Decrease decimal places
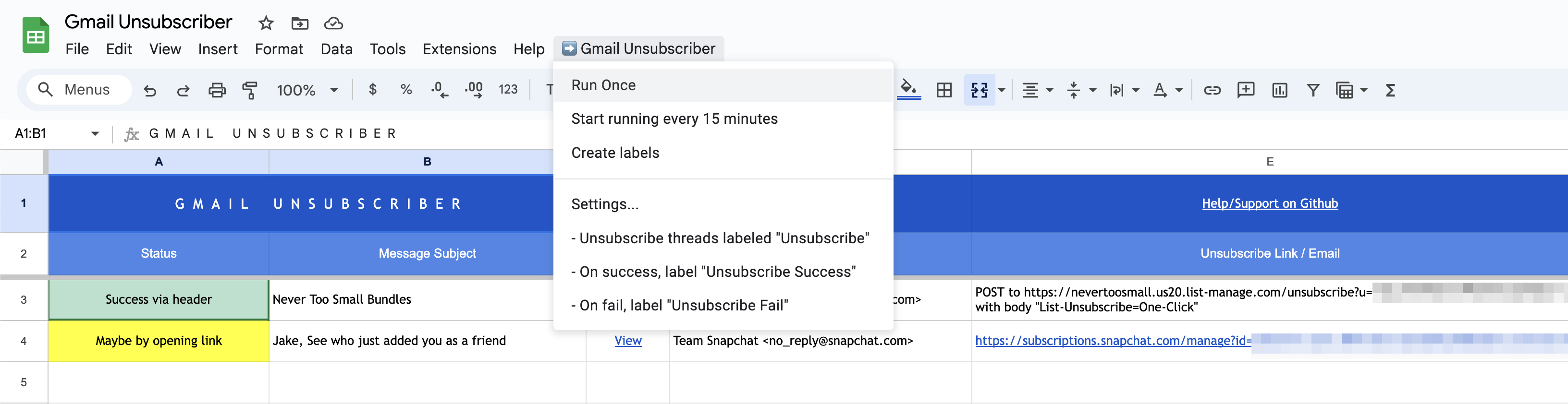The image size is (1568, 404). tap(440, 90)
